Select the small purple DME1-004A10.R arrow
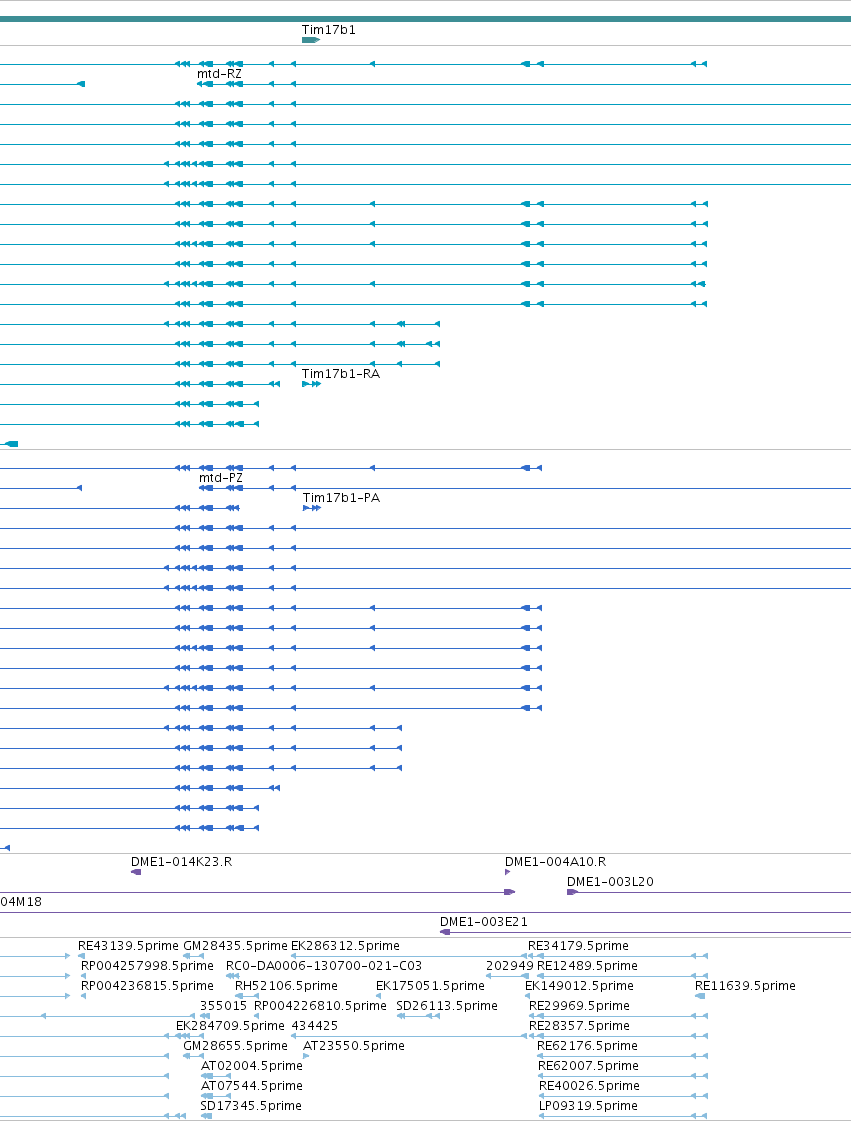Screen dimensions: 851x1121 pos(508,871)
